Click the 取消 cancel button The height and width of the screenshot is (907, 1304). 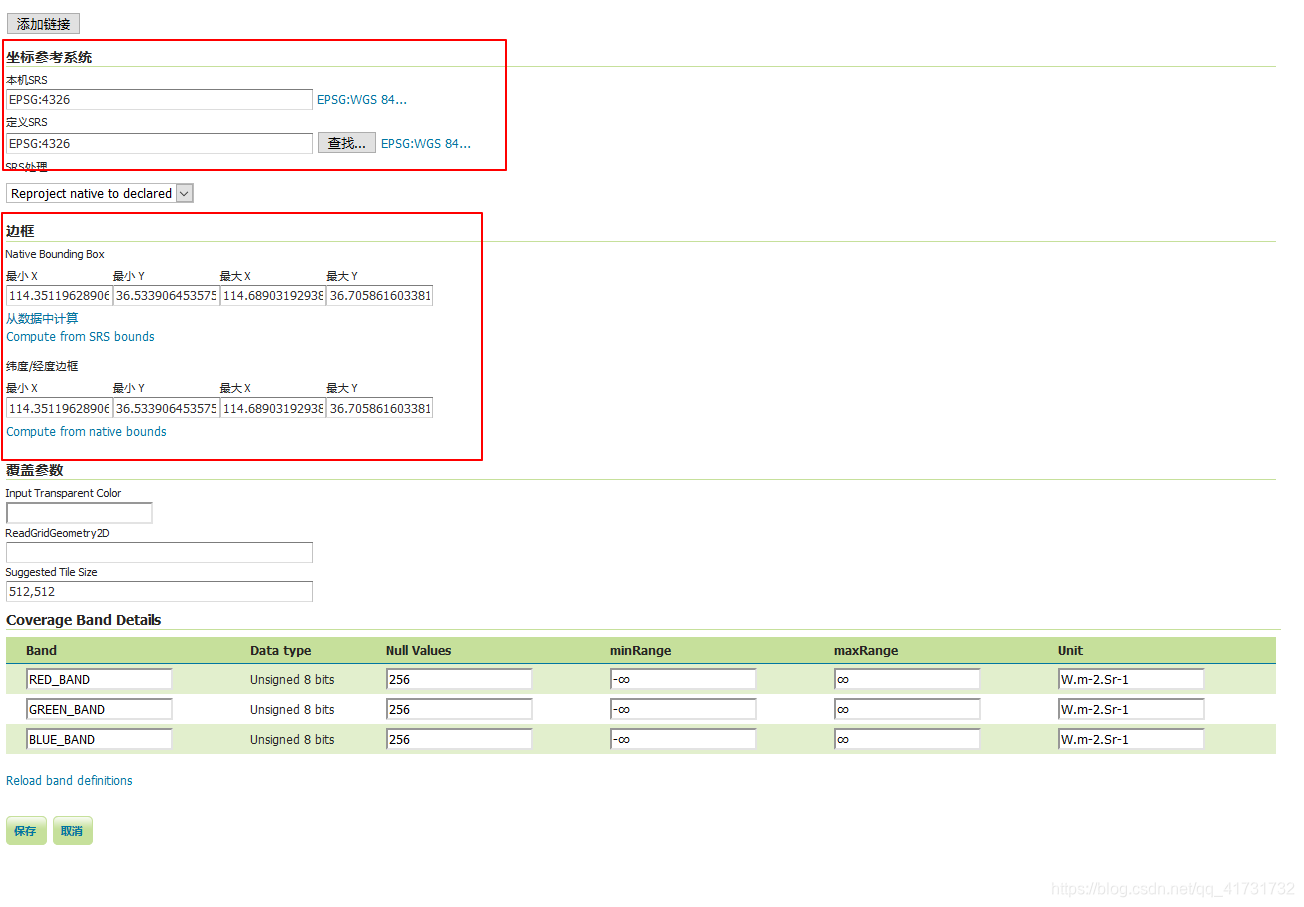coord(73,831)
